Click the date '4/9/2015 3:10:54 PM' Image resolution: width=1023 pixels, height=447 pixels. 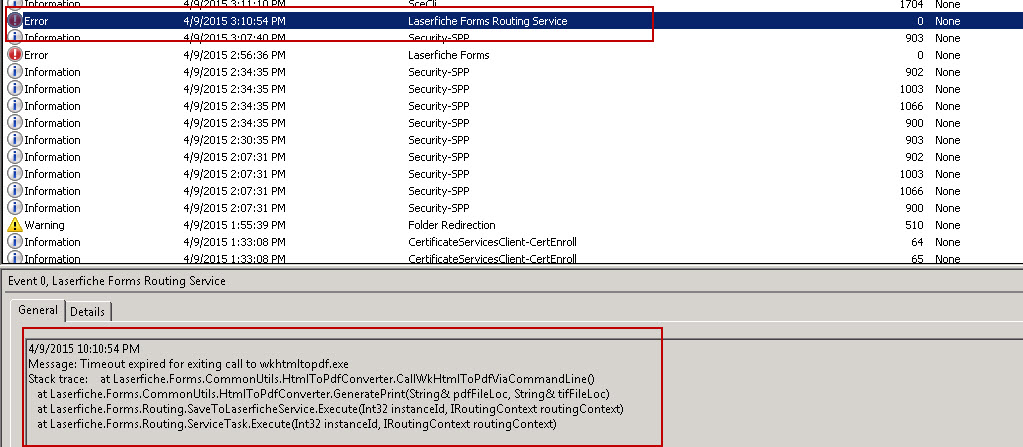point(234,21)
